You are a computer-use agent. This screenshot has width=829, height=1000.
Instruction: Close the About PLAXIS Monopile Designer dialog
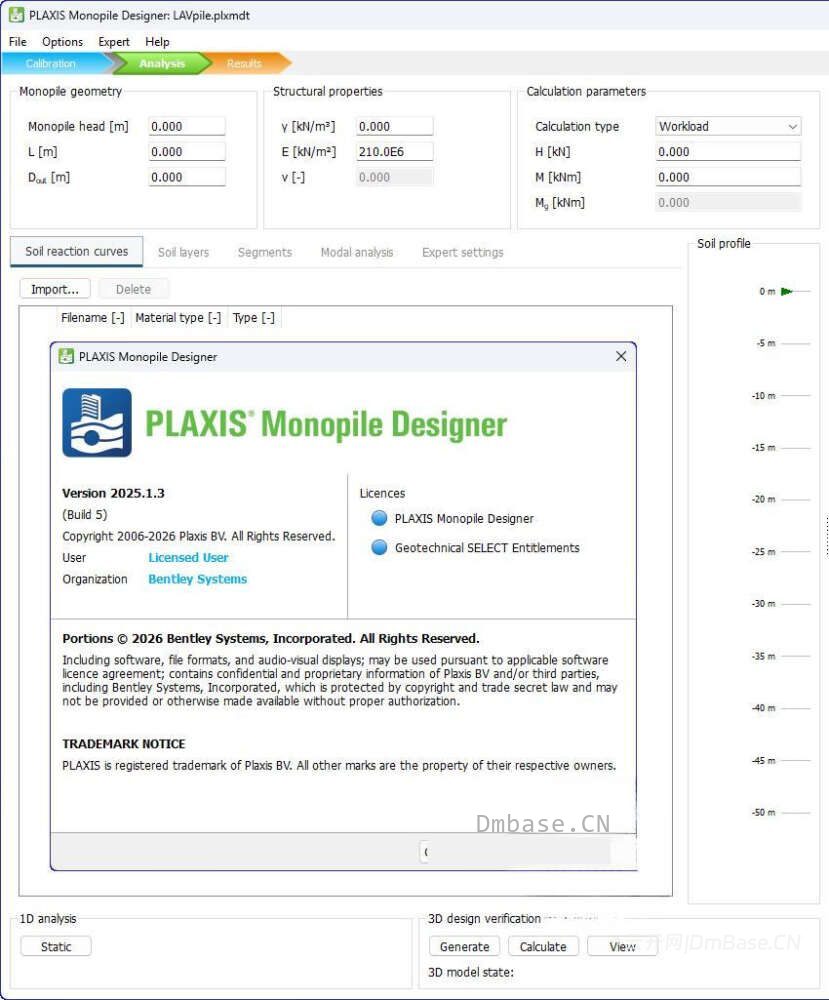click(x=621, y=357)
